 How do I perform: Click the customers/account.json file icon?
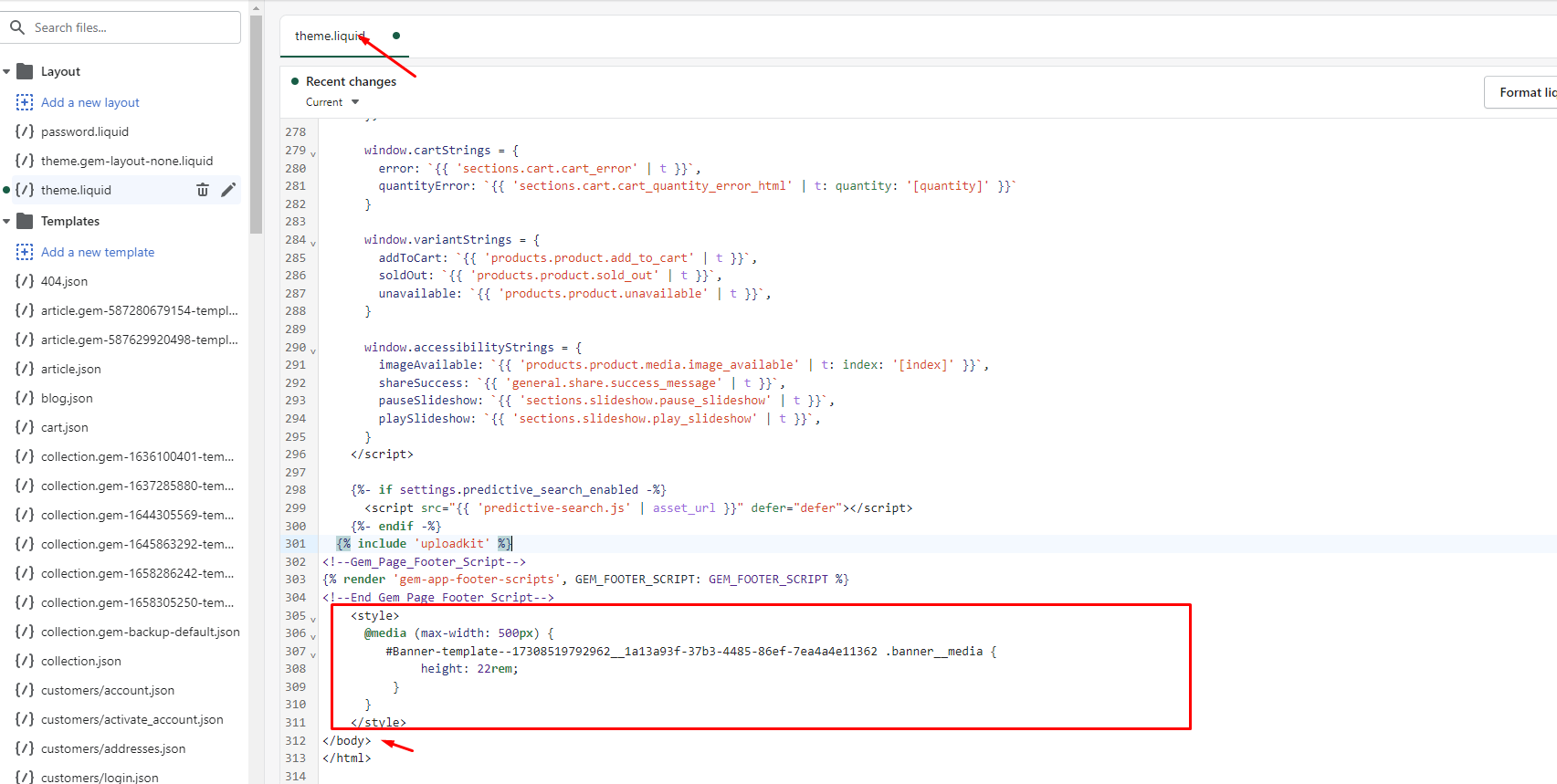point(25,690)
